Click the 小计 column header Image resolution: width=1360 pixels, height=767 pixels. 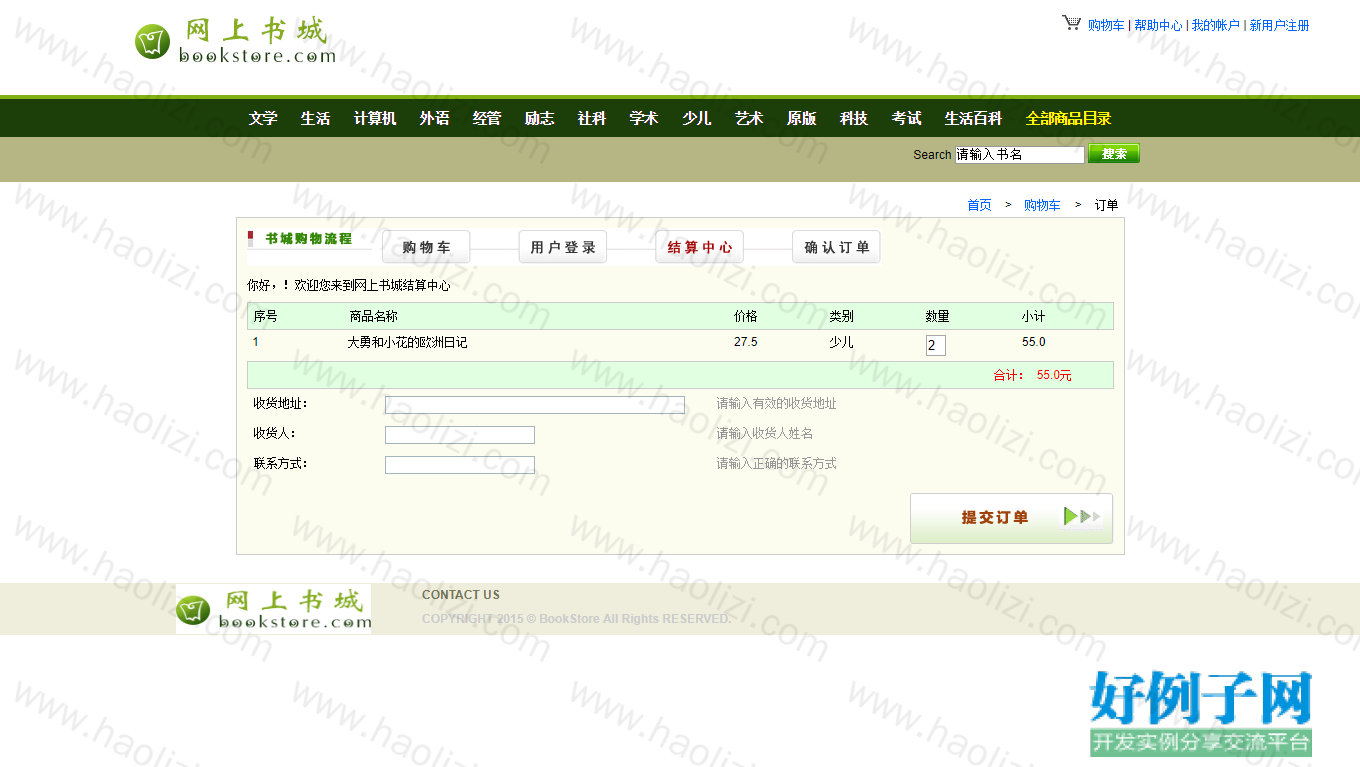1034,316
